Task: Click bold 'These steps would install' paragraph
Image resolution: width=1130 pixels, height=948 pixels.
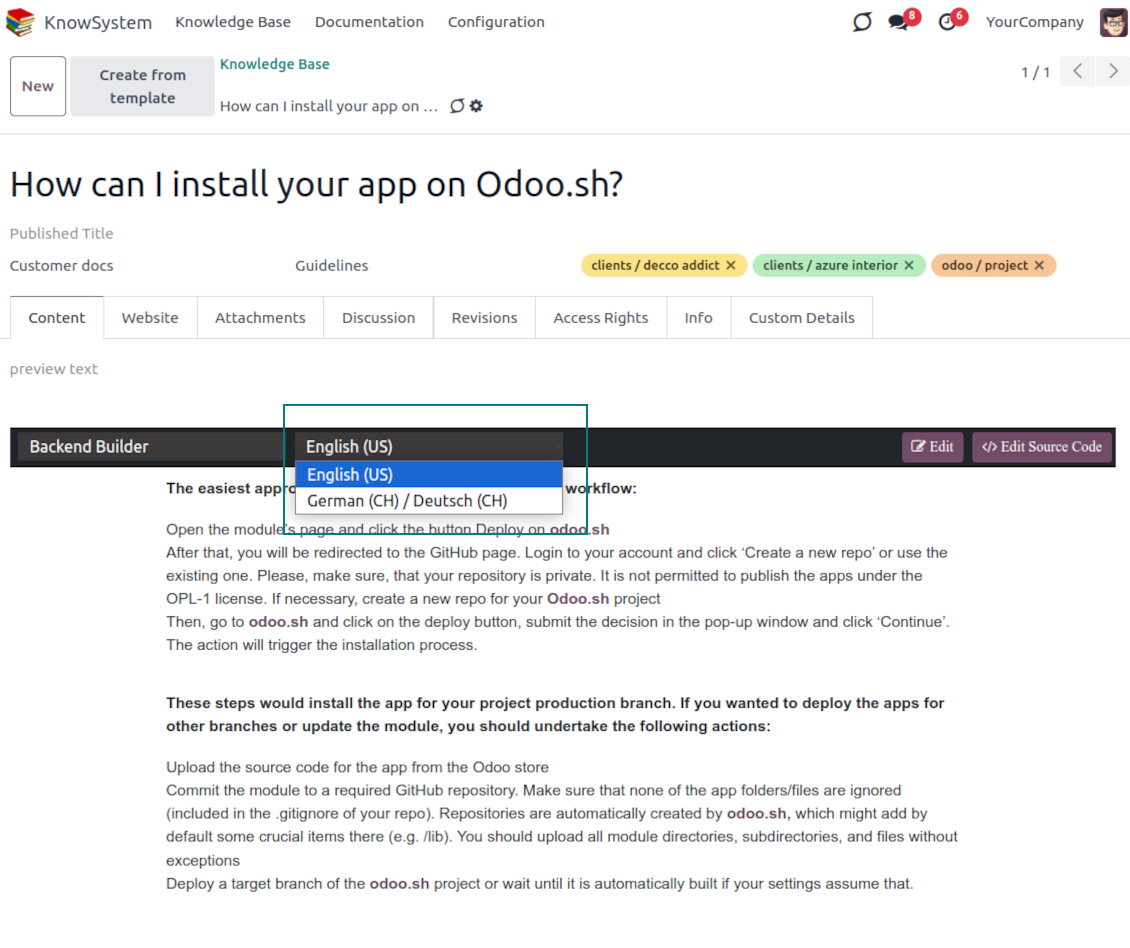Action: [x=555, y=714]
